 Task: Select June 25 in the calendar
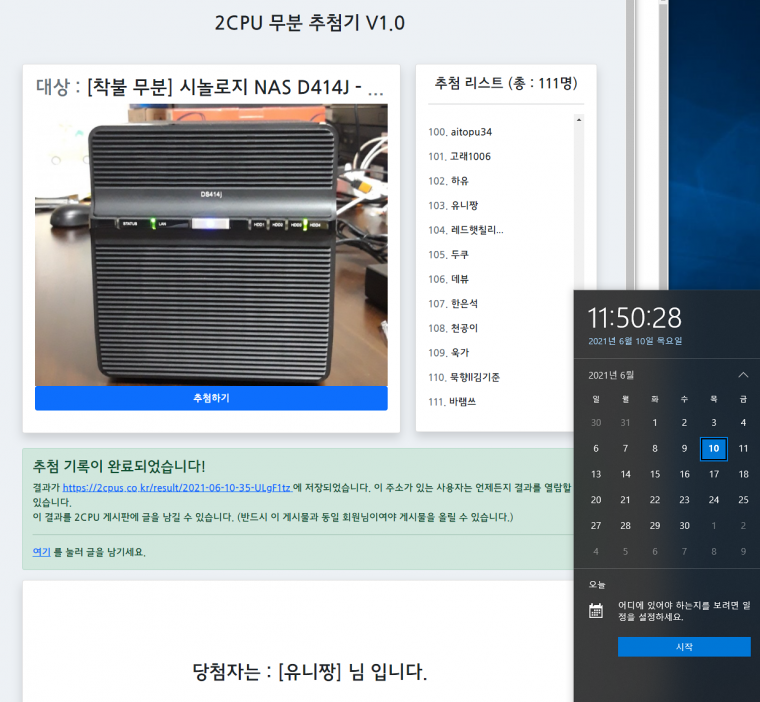[x=743, y=500]
